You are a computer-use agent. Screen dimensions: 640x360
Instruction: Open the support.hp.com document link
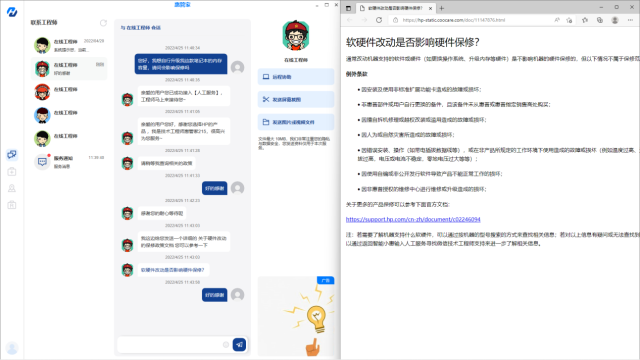click(x=413, y=219)
